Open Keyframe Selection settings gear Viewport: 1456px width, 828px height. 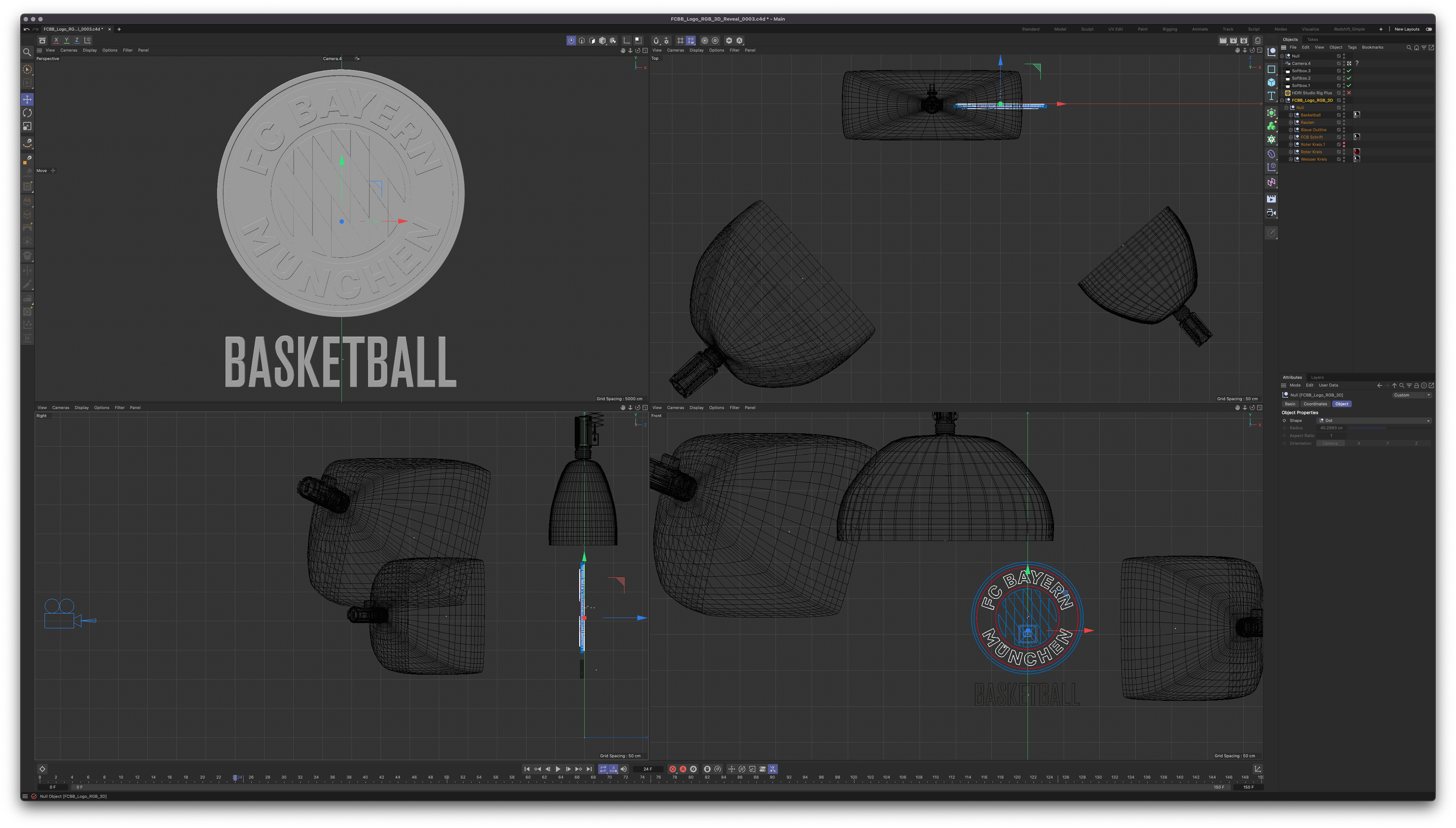tap(693, 769)
